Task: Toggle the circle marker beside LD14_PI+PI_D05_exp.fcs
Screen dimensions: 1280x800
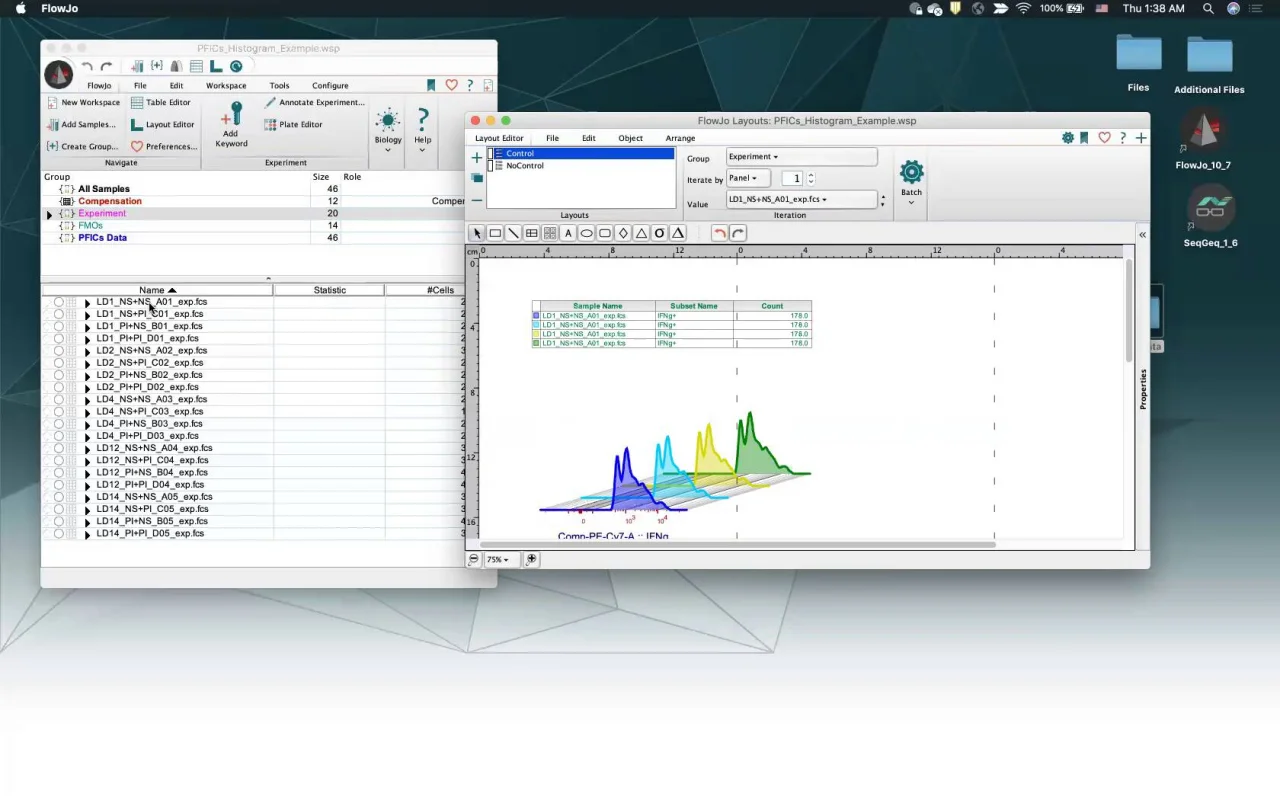Action: pyautogui.click(x=58, y=534)
